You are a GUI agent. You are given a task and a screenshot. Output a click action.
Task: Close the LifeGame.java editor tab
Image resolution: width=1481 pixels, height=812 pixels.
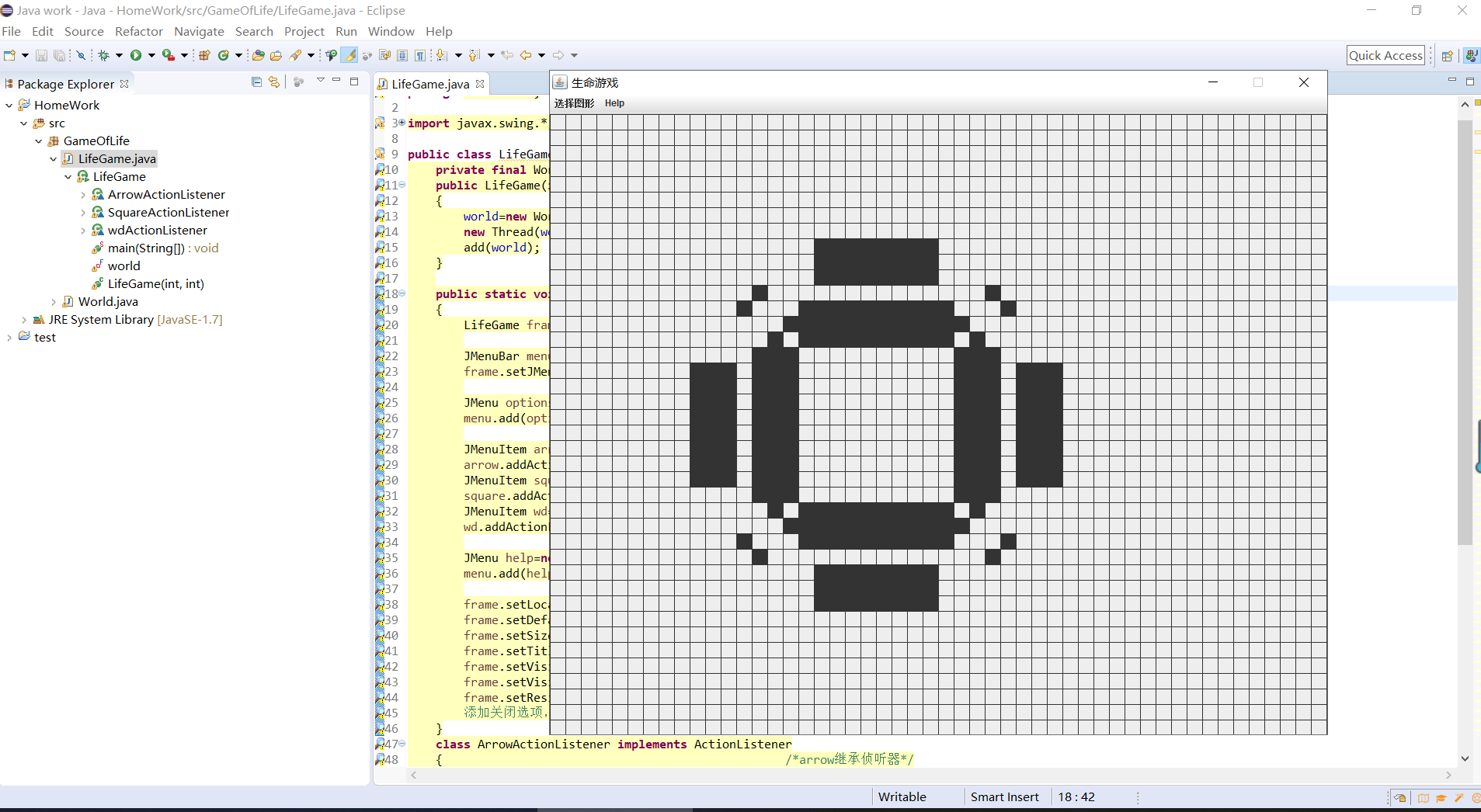[480, 84]
